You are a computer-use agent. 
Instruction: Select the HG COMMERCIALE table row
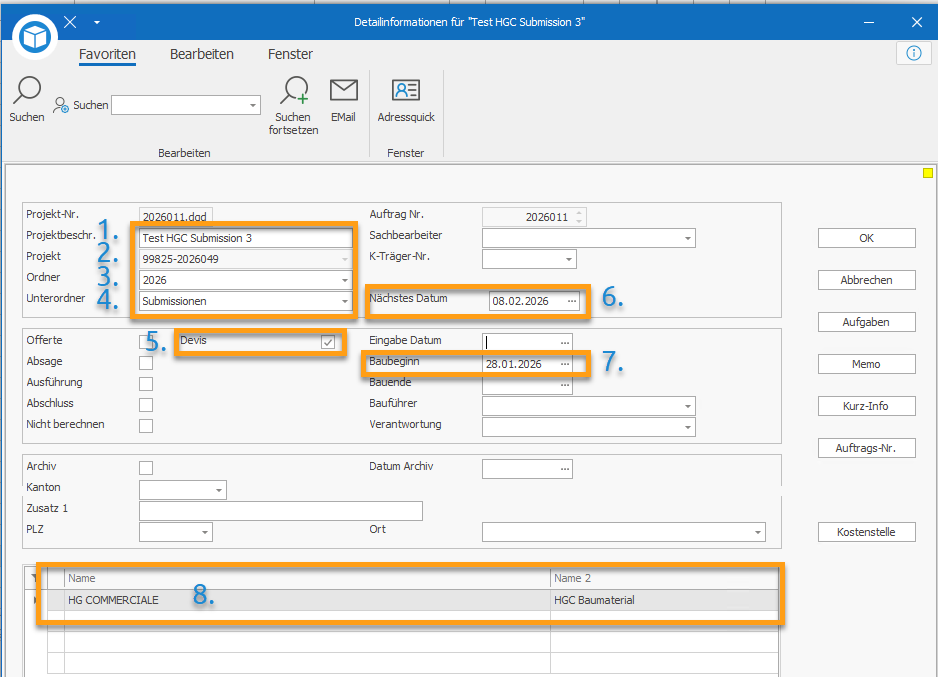coord(413,600)
